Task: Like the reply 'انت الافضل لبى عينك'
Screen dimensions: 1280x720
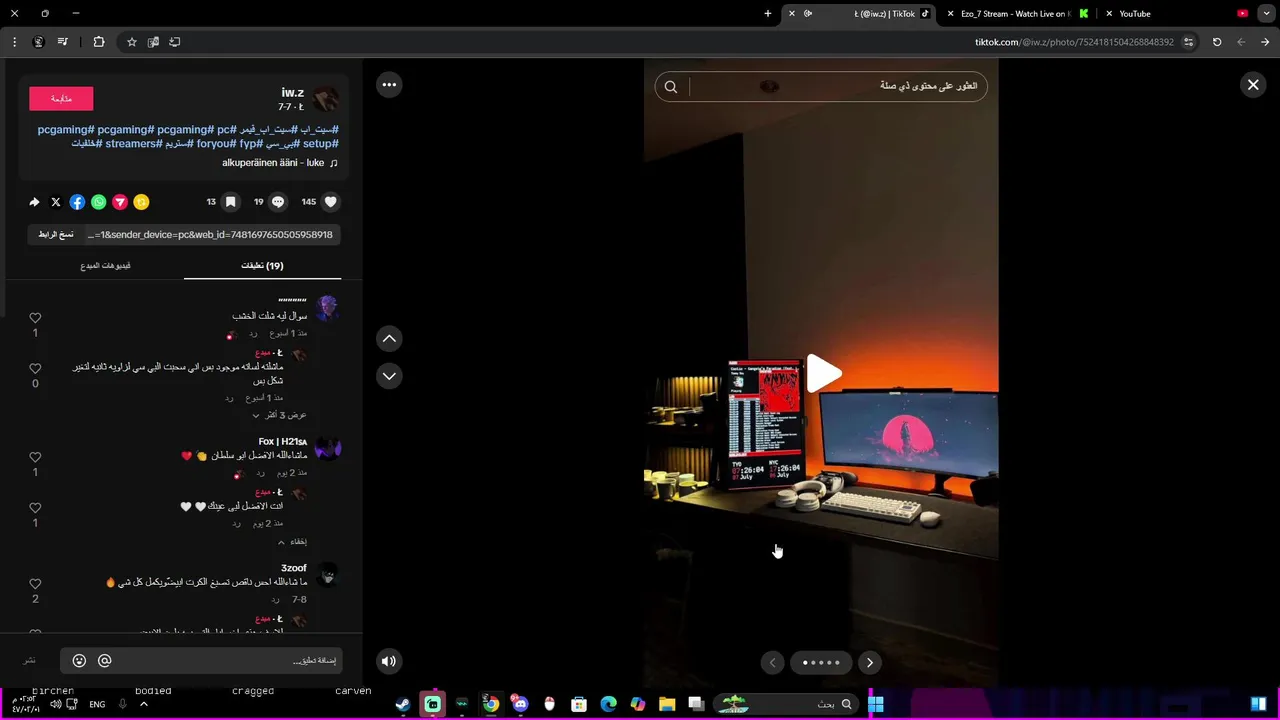Action: click(35, 508)
